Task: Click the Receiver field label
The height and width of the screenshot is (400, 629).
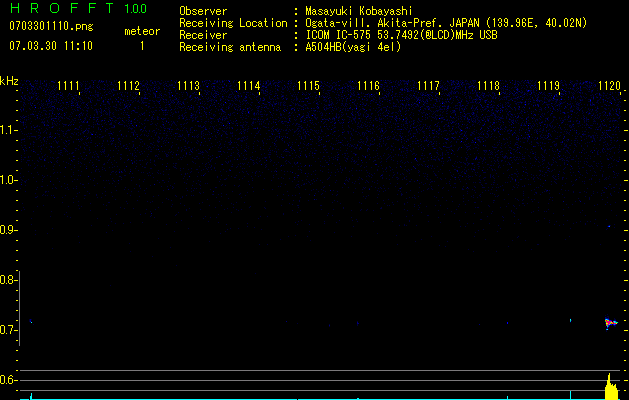Action: point(203,35)
